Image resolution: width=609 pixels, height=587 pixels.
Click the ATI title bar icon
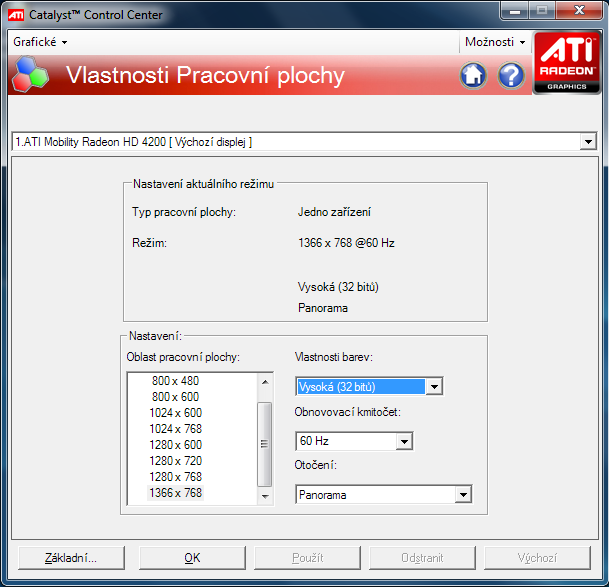point(16,15)
